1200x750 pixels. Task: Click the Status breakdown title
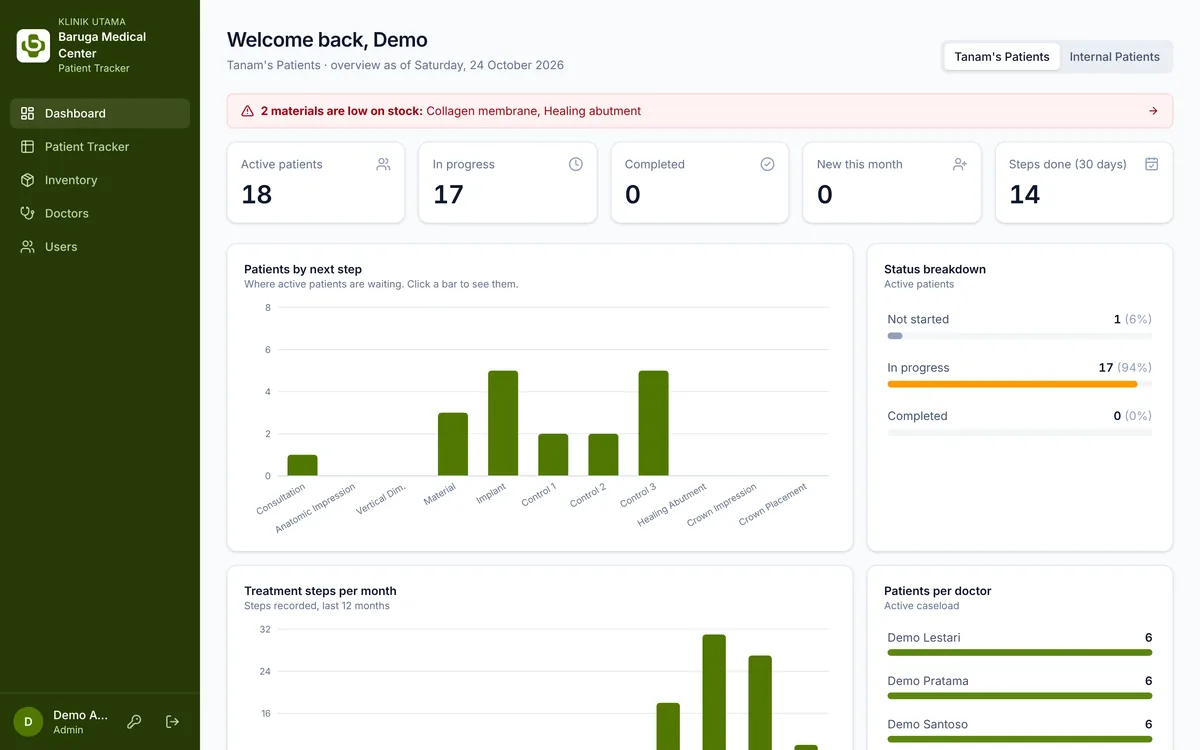pos(935,269)
